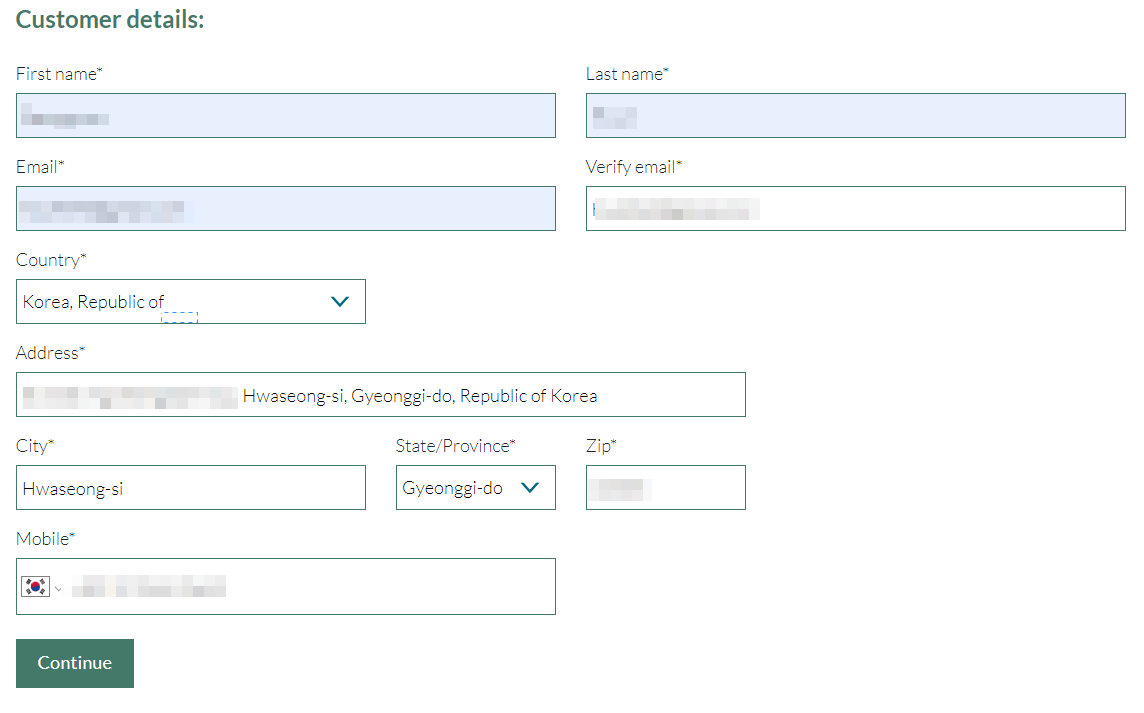The image size is (1144, 713).
Task: Open the South Korea flag country code selector
Action: (x=42, y=587)
